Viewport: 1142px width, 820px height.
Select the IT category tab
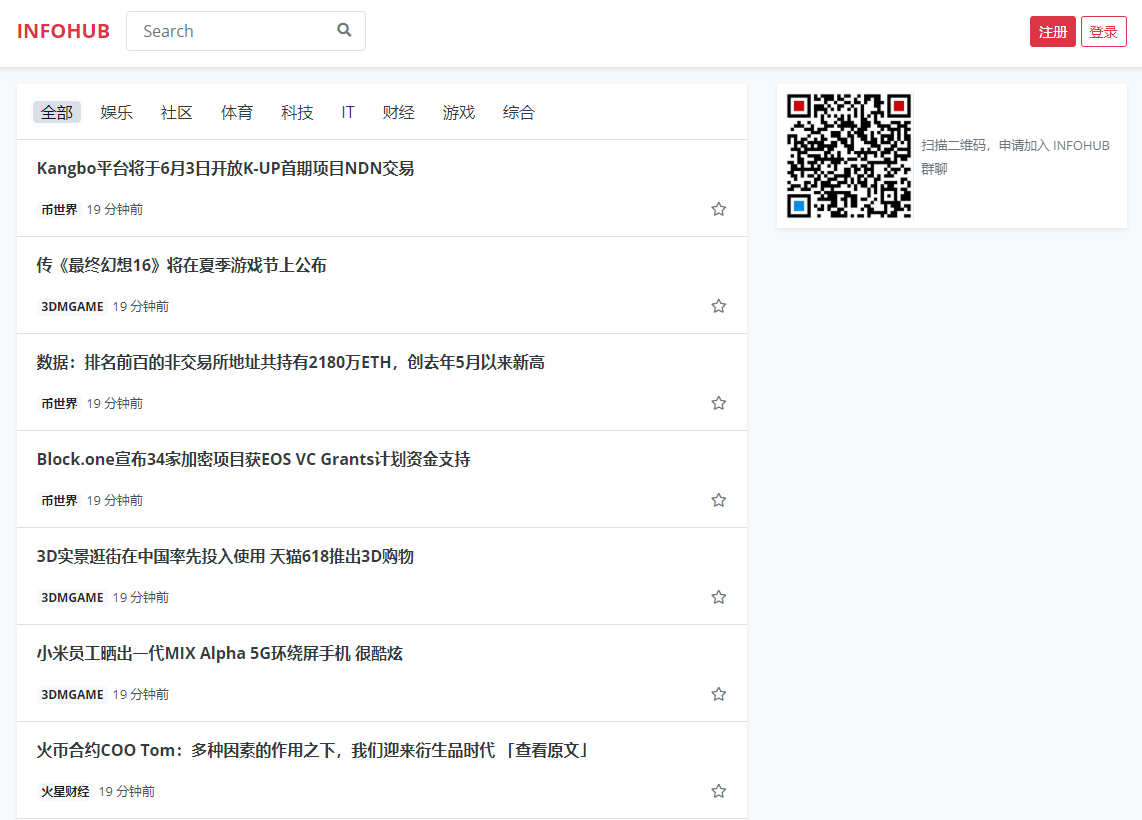(348, 112)
